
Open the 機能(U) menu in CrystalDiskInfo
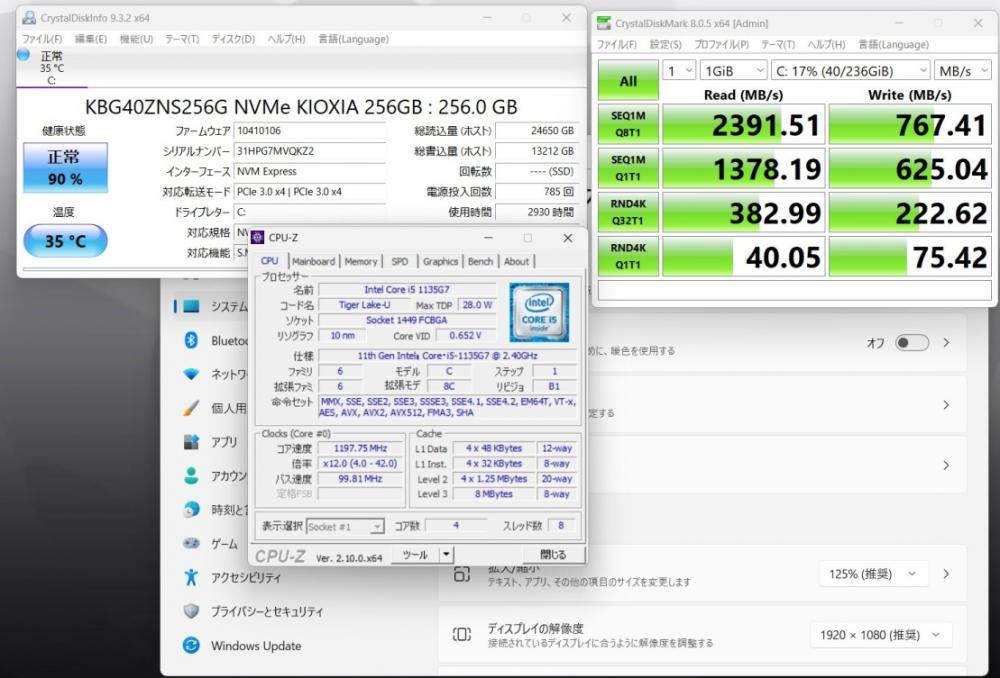pyautogui.click(x=136, y=39)
